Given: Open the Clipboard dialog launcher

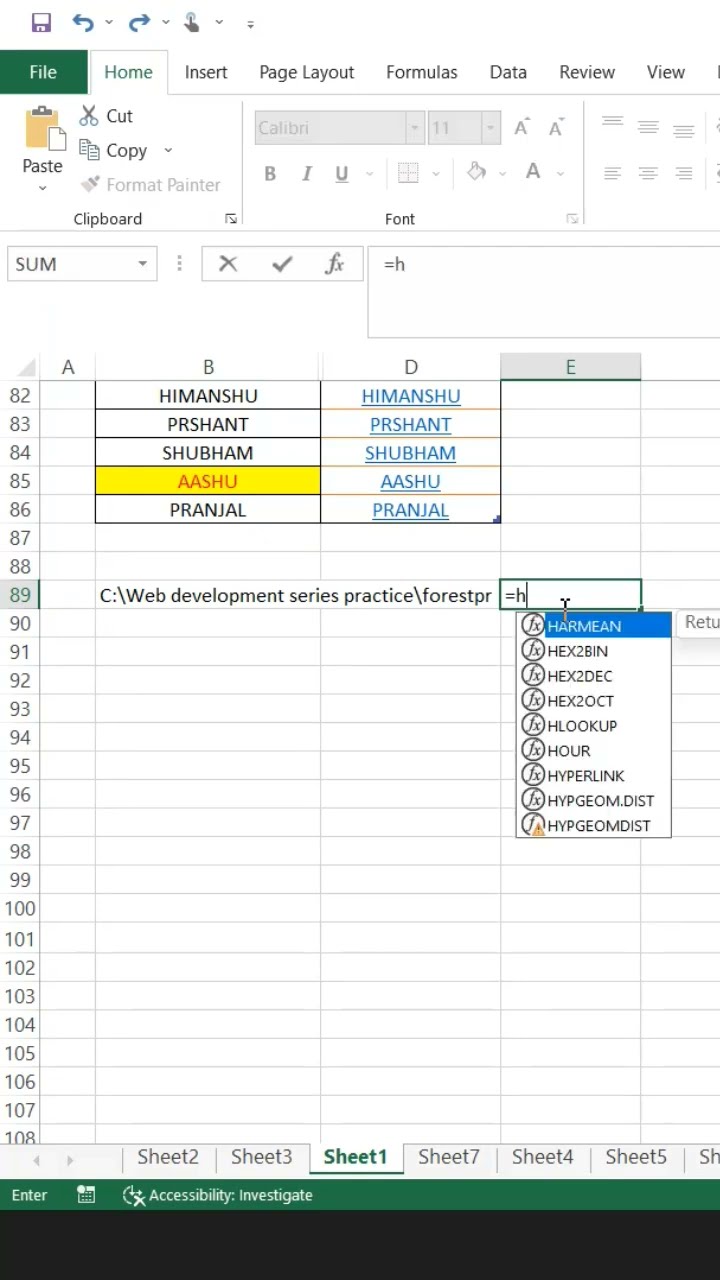Looking at the screenshot, I should point(231,218).
